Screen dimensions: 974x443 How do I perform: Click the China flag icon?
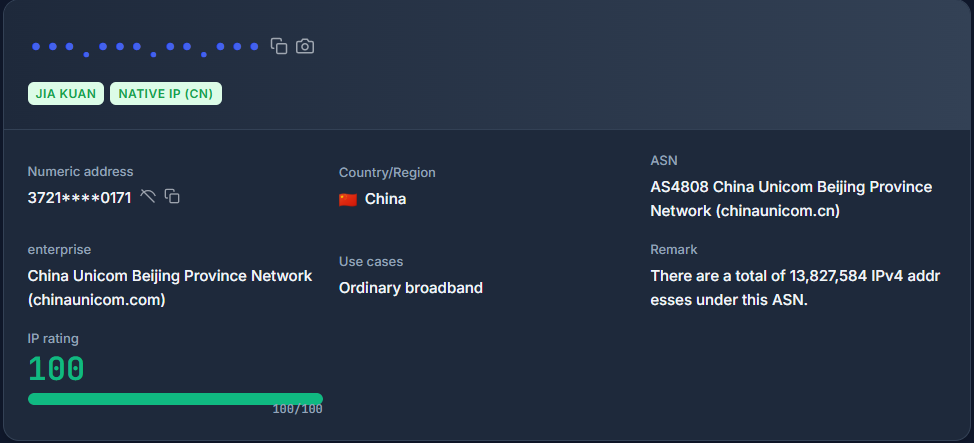(348, 199)
